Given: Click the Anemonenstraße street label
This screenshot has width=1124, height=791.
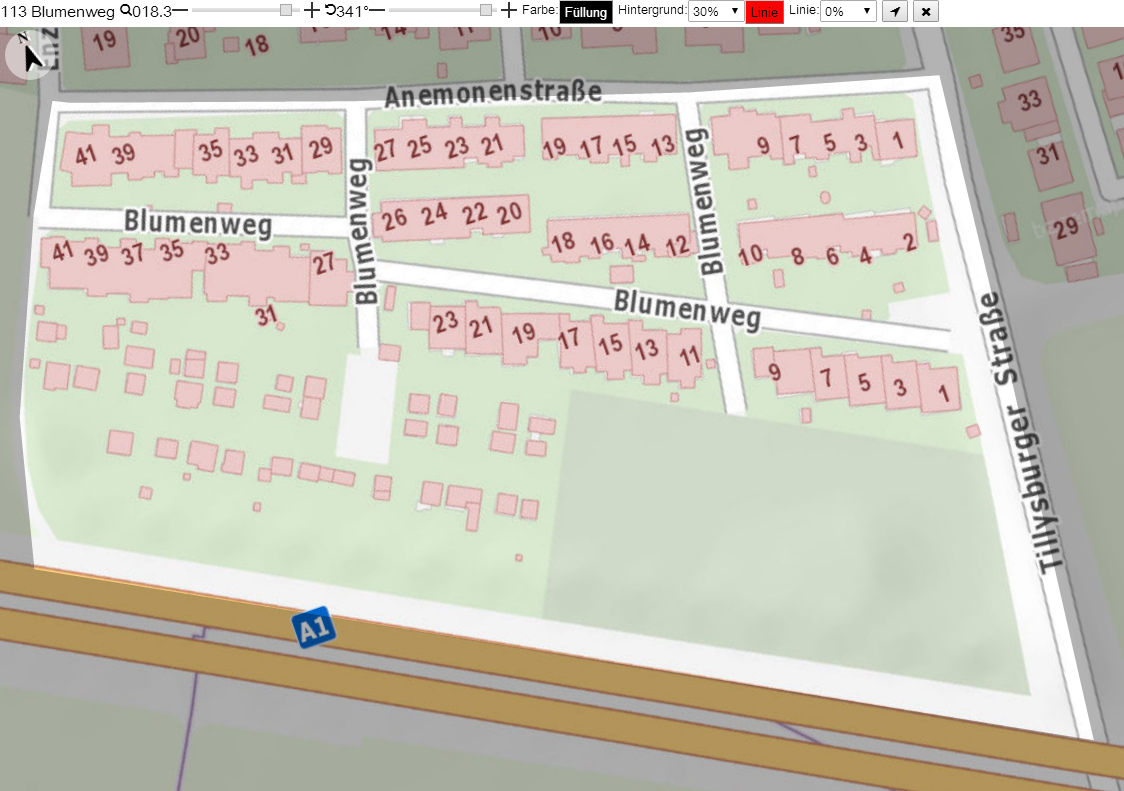Looking at the screenshot, I should (x=492, y=94).
